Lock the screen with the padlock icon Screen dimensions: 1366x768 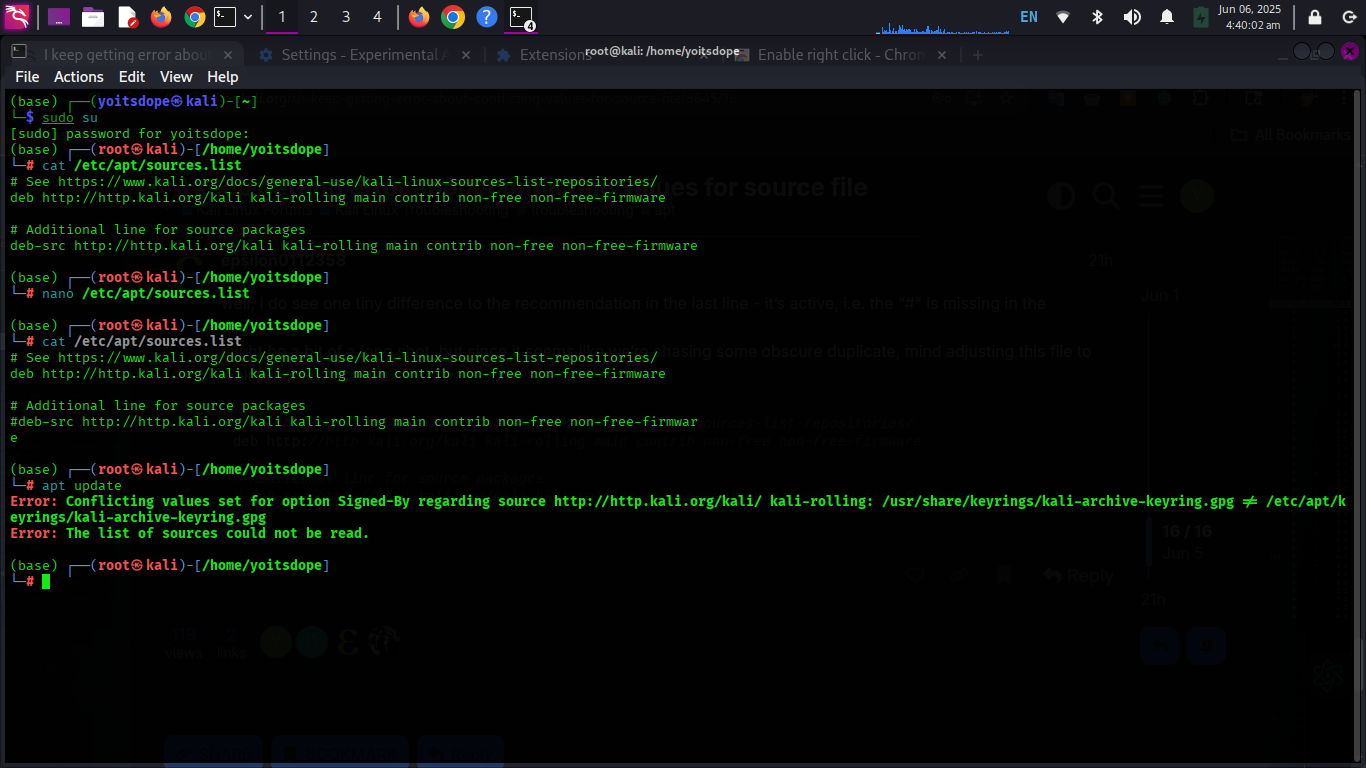[1315, 16]
